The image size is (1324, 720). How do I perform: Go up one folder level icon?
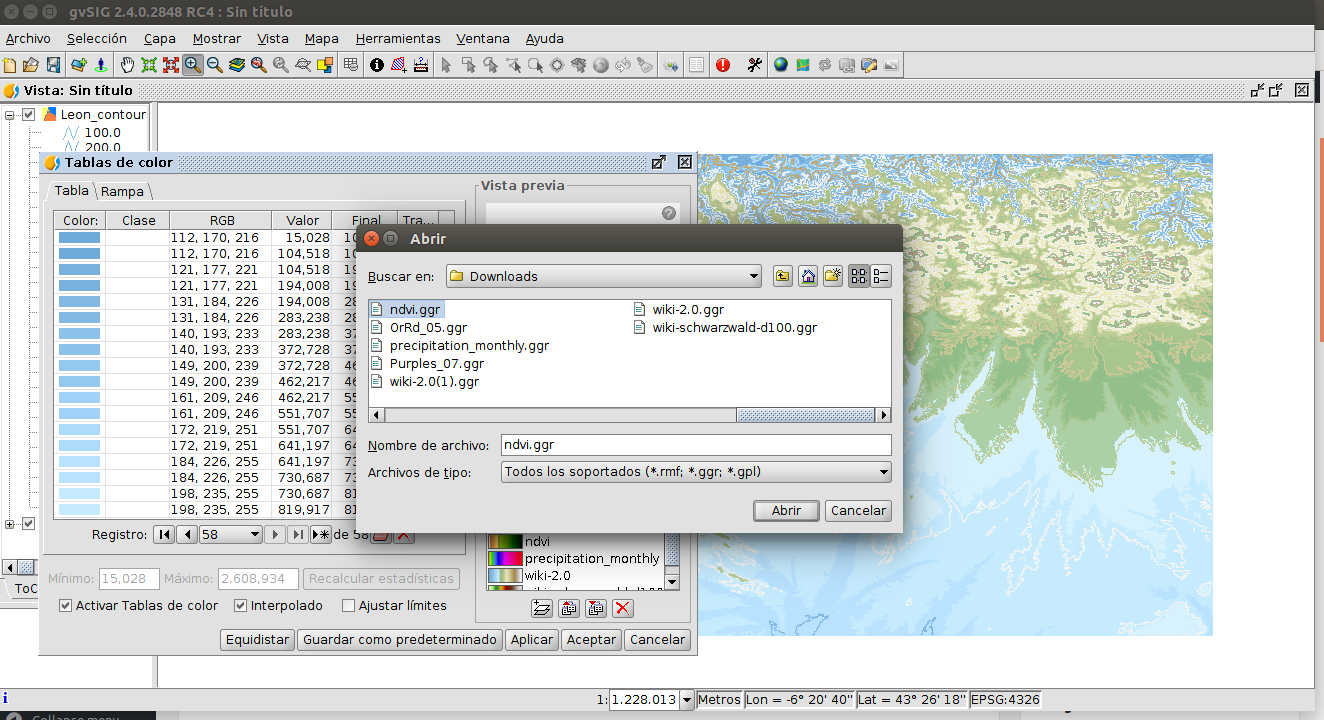pyautogui.click(x=782, y=277)
